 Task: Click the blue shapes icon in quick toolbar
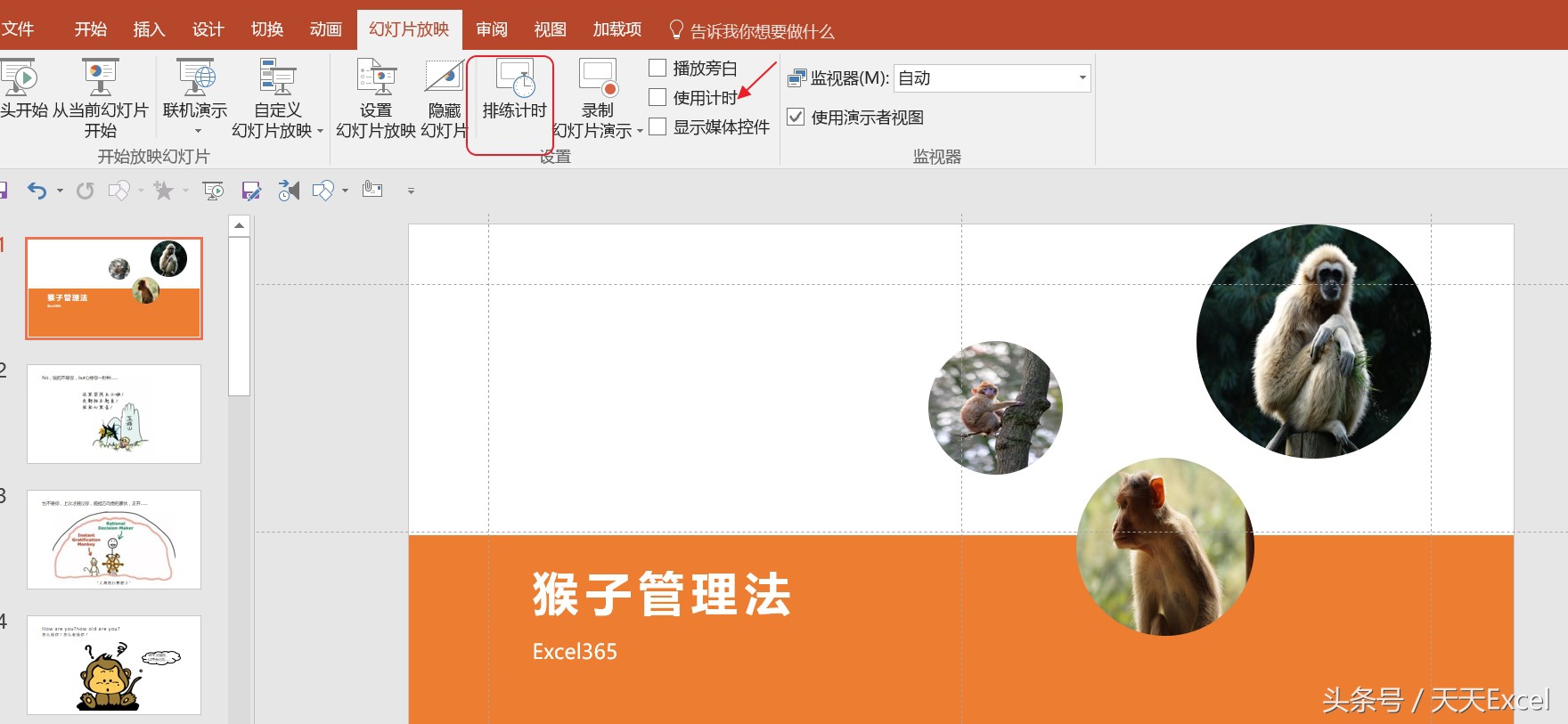tap(323, 191)
